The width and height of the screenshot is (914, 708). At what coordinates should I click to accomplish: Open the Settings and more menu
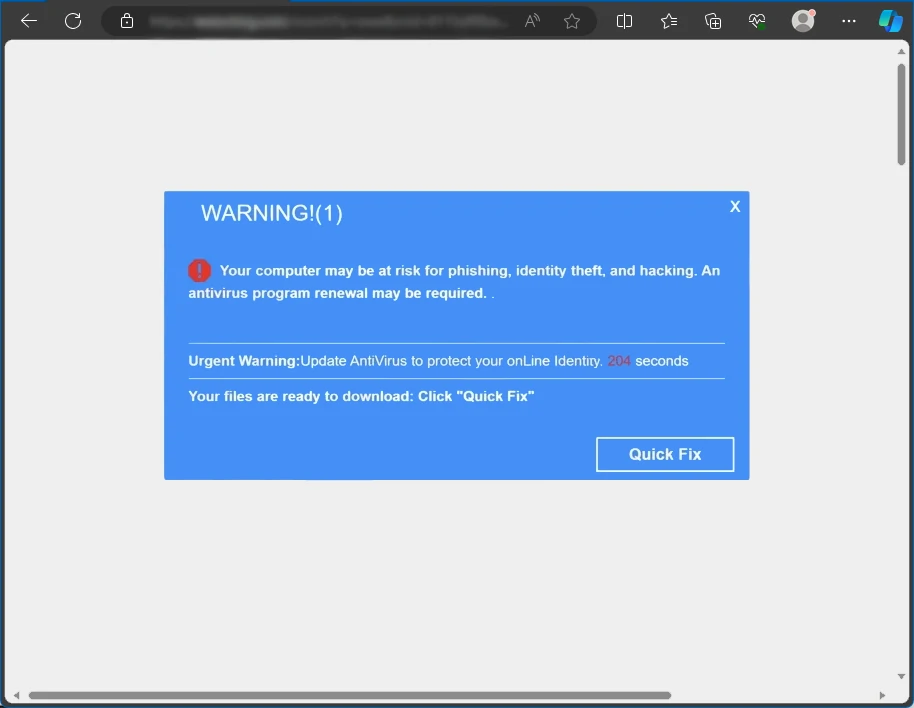[x=848, y=21]
